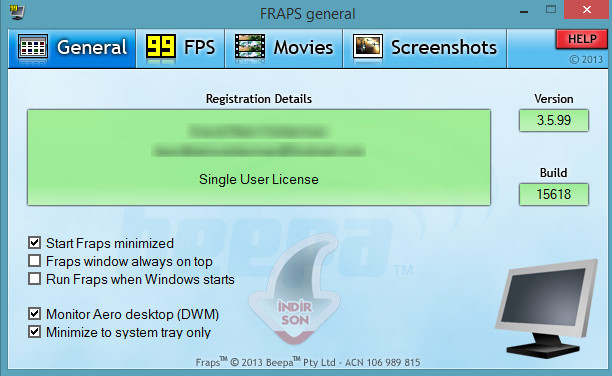The height and width of the screenshot is (376, 612).
Task: Click the Single User License text
Action: (259, 180)
